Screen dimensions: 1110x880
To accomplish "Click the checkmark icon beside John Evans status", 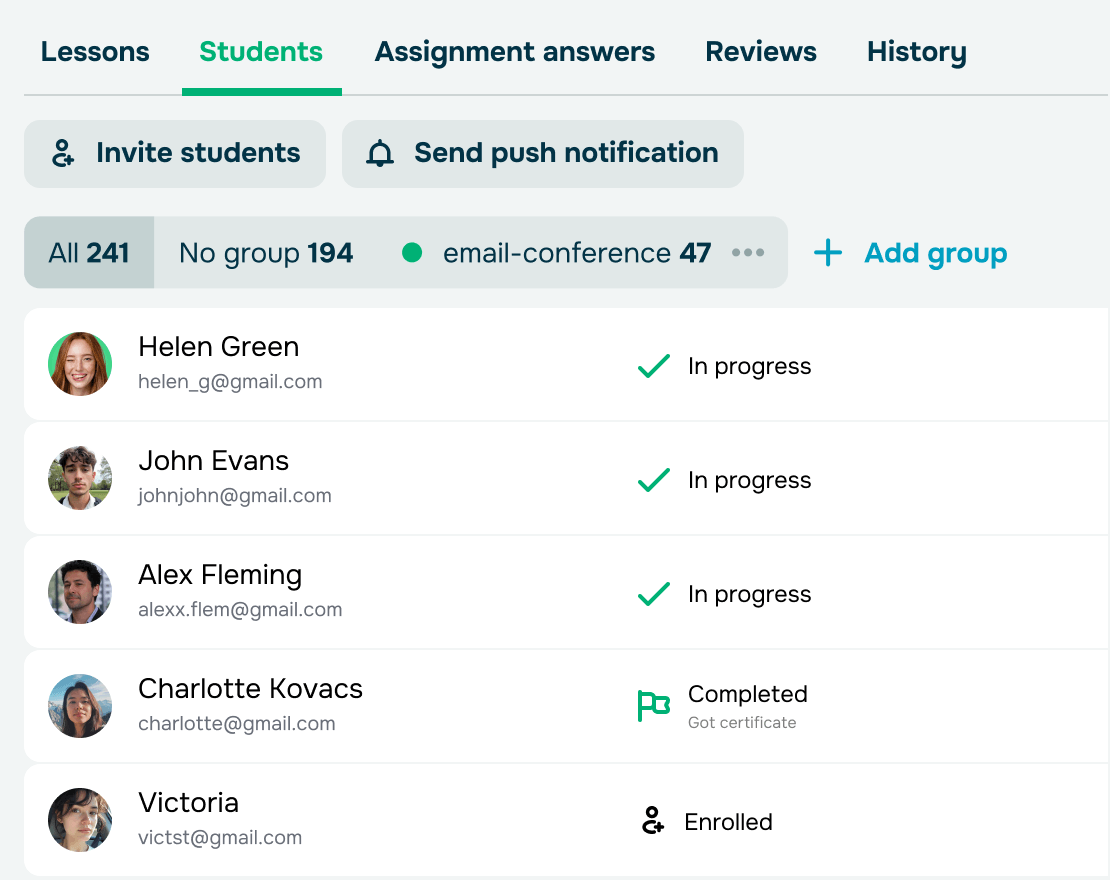I will pyautogui.click(x=653, y=480).
